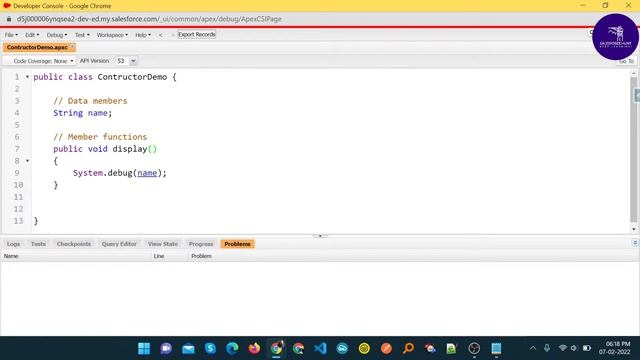Show hidden system tray icons

pos(533,348)
